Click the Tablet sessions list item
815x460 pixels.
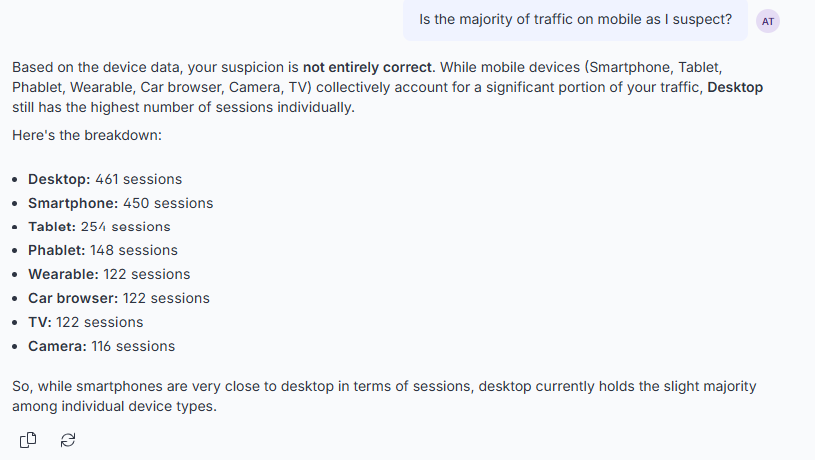coord(99,227)
